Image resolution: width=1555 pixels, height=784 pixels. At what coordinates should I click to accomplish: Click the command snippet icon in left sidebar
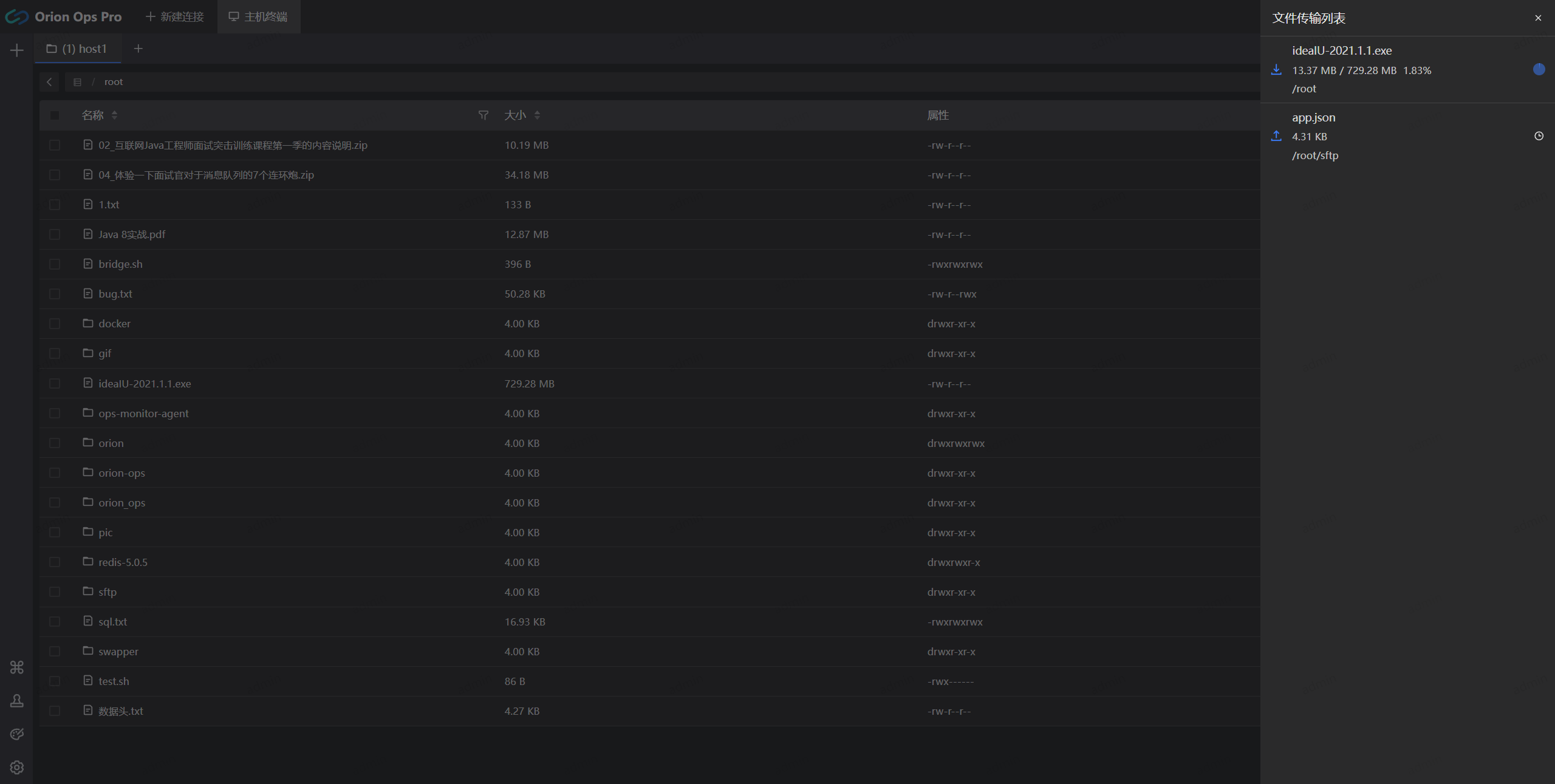point(17,667)
